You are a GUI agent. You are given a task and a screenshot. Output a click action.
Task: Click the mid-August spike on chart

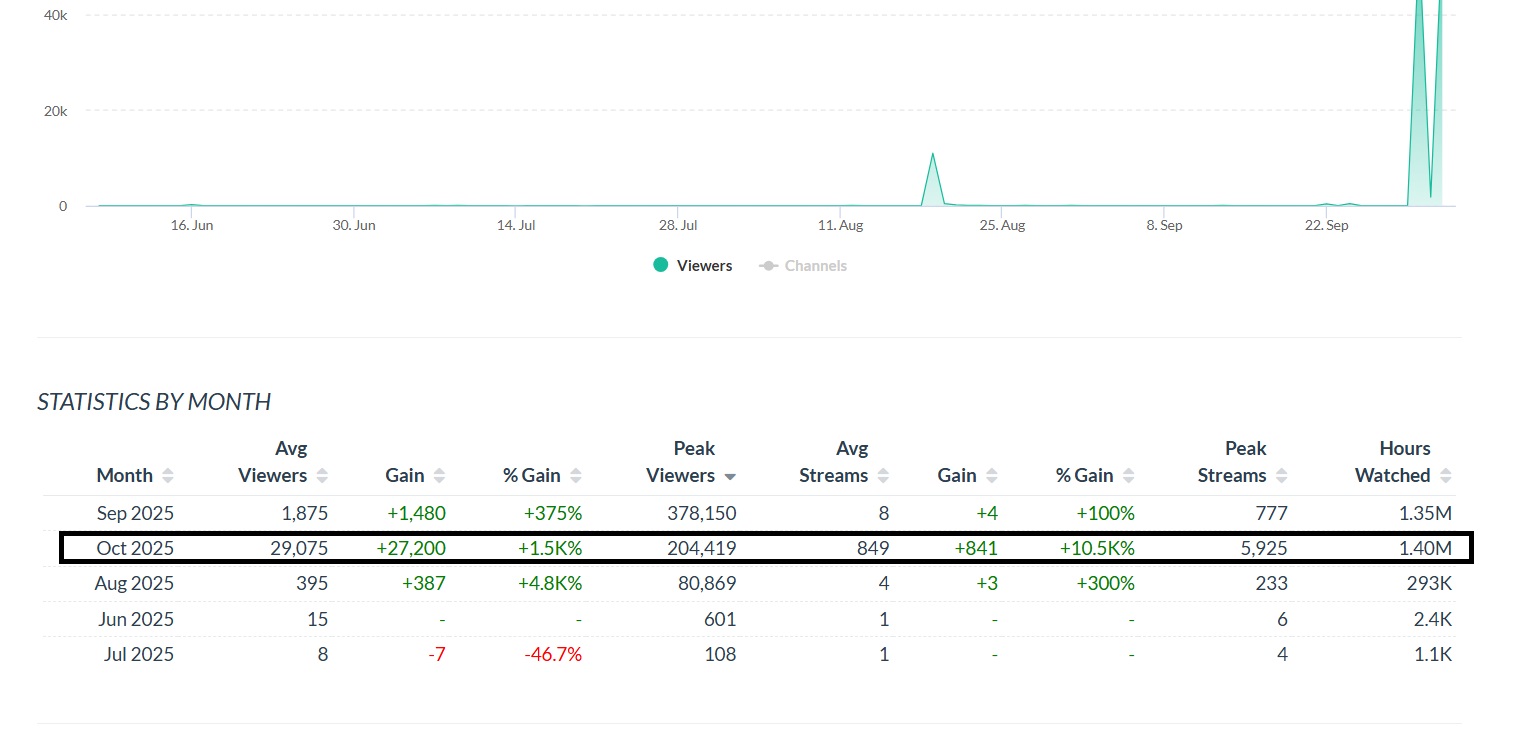pyautogui.click(x=932, y=156)
